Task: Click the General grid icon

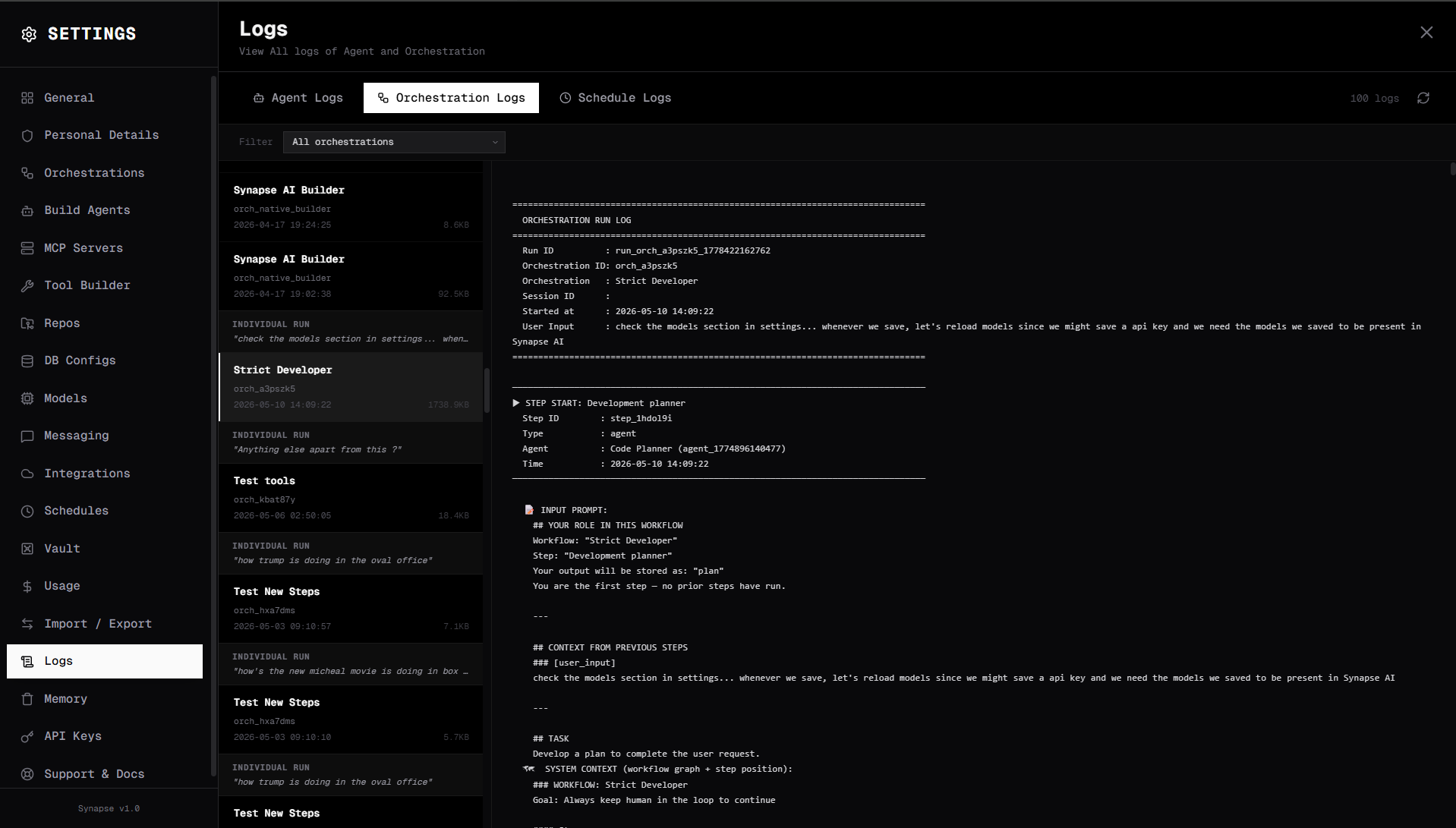Action: coord(27,98)
